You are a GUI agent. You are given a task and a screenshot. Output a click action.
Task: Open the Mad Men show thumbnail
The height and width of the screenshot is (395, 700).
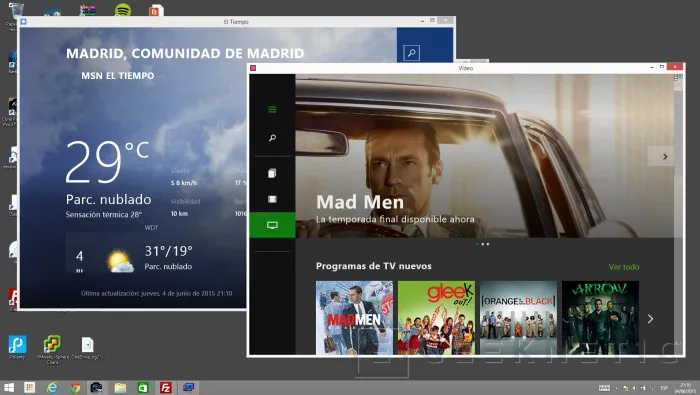click(x=354, y=318)
